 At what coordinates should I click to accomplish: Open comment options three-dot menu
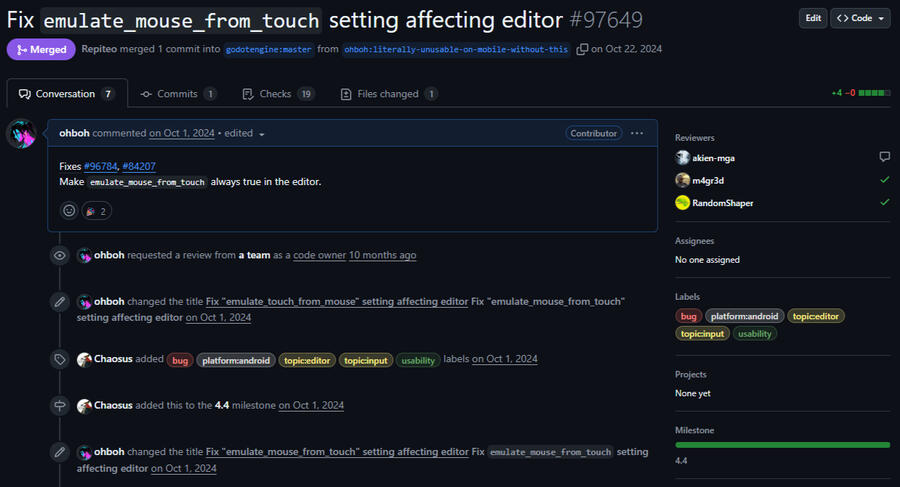pos(637,133)
